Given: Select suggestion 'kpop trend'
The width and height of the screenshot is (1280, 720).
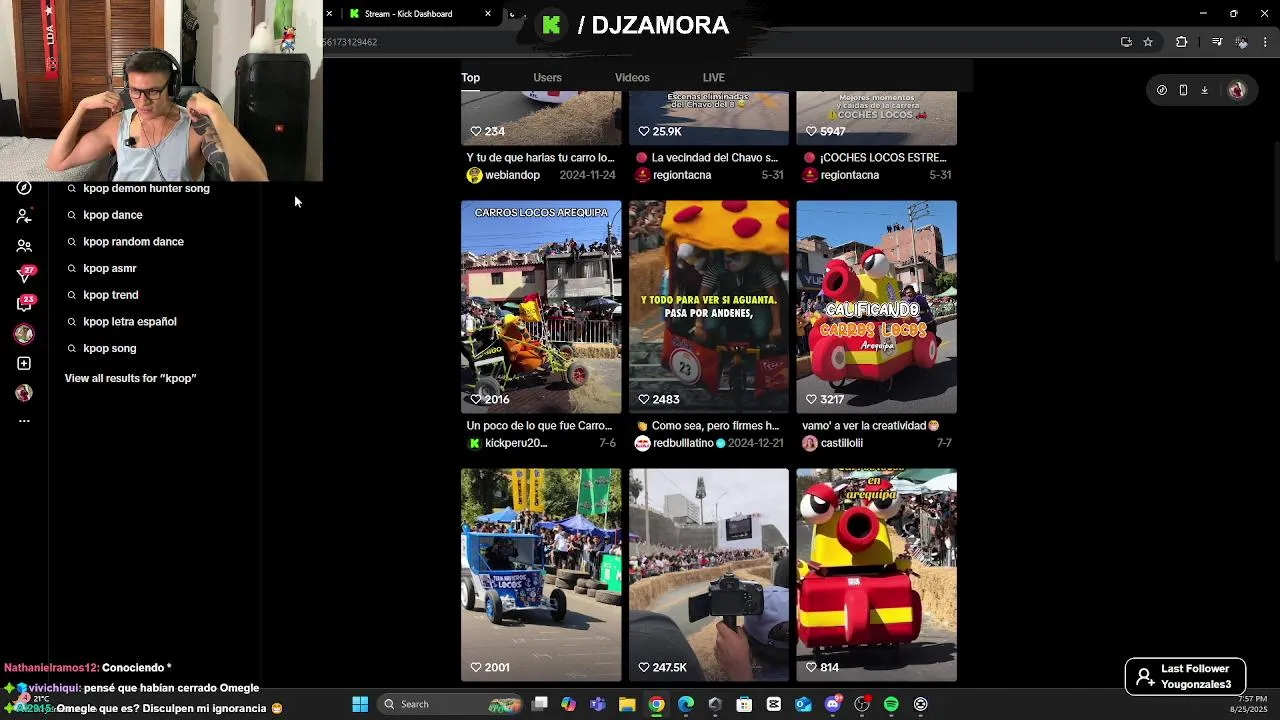Looking at the screenshot, I should point(111,295).
